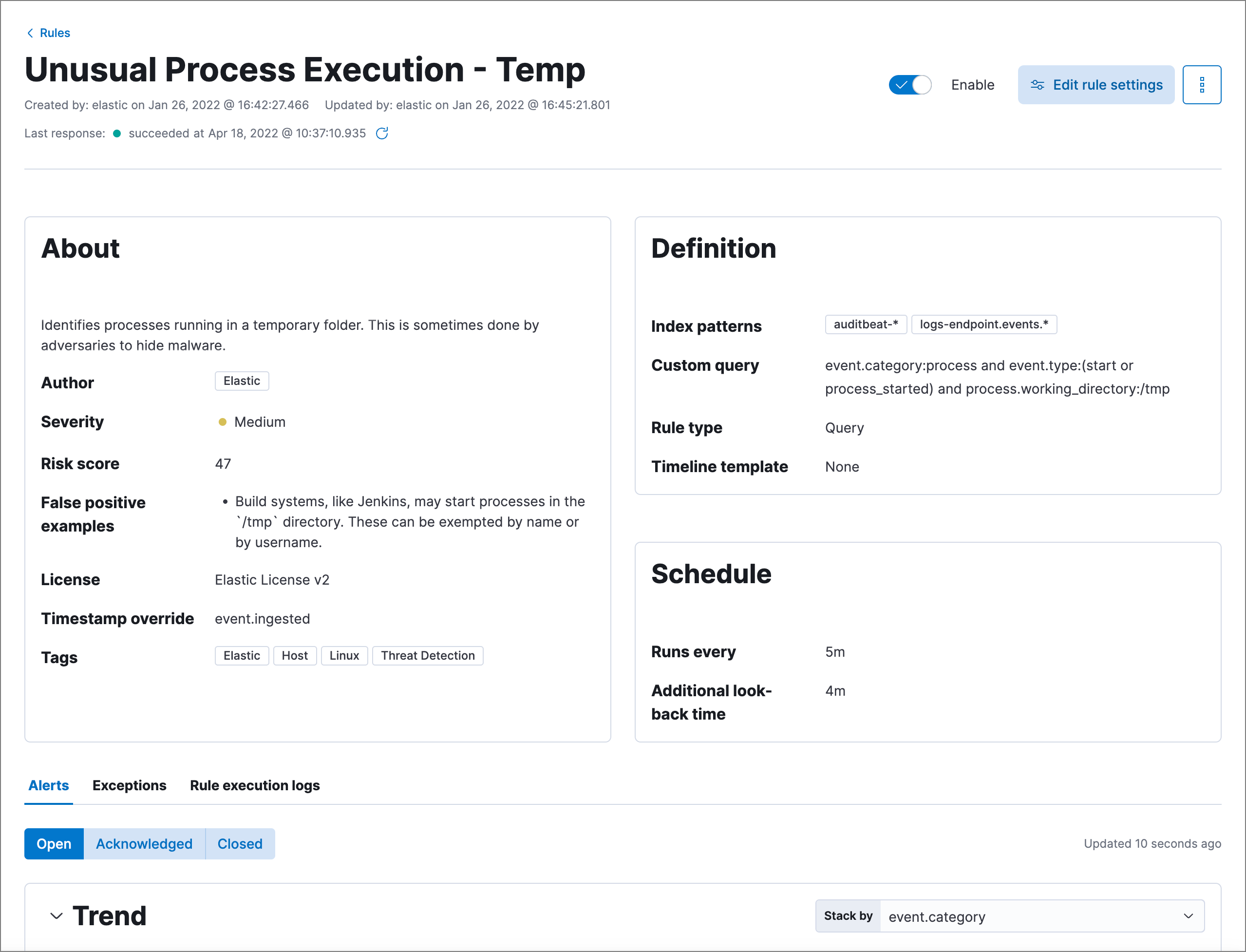The width and height of the screenshot is (1246, 952).
Task: Select the Closed alerts filter
Action: point(239,844)
